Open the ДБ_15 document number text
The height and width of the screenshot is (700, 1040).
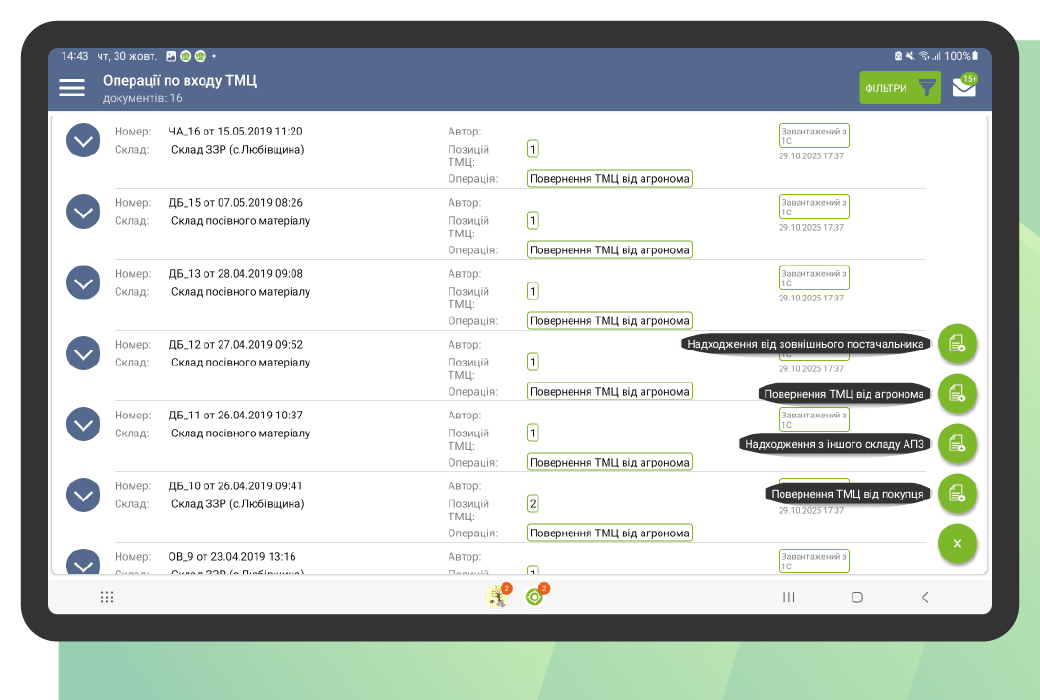(235, 203)
